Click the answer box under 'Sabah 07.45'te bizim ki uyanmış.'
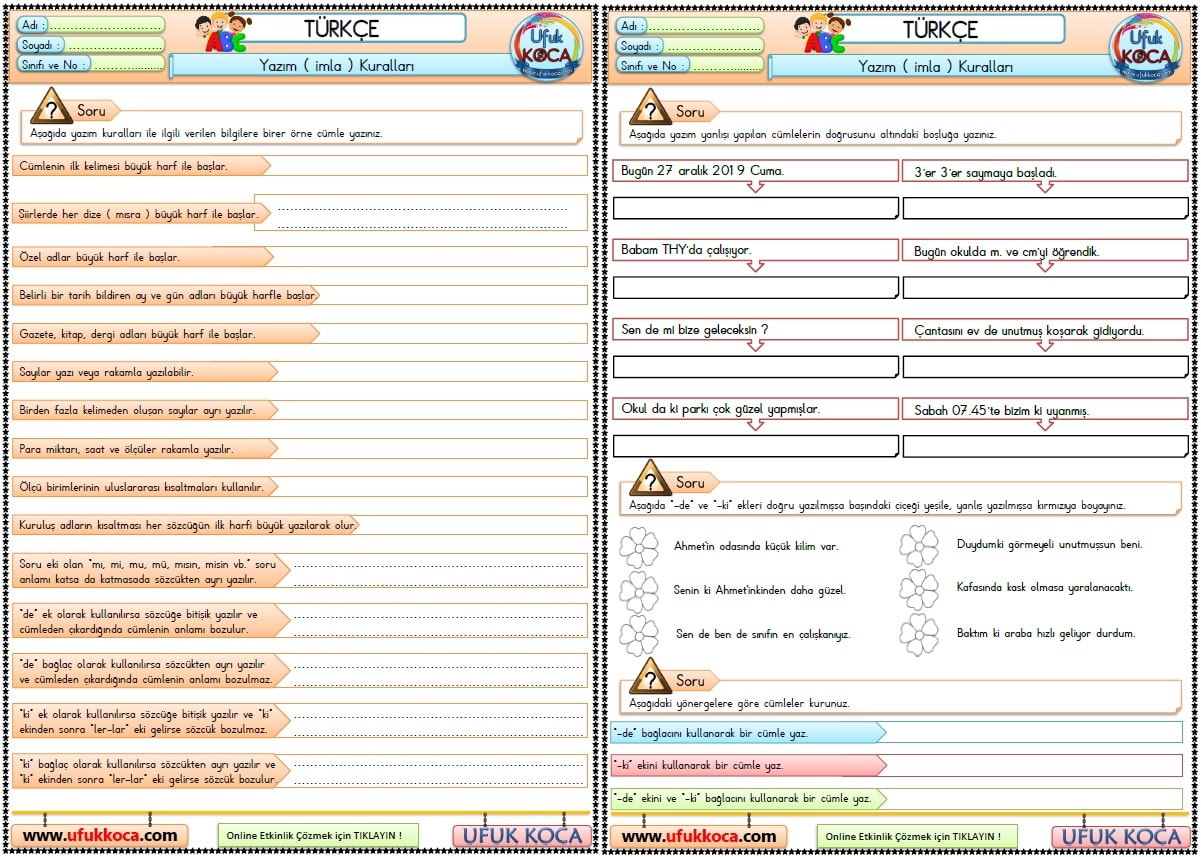 tap(1046, 446)
